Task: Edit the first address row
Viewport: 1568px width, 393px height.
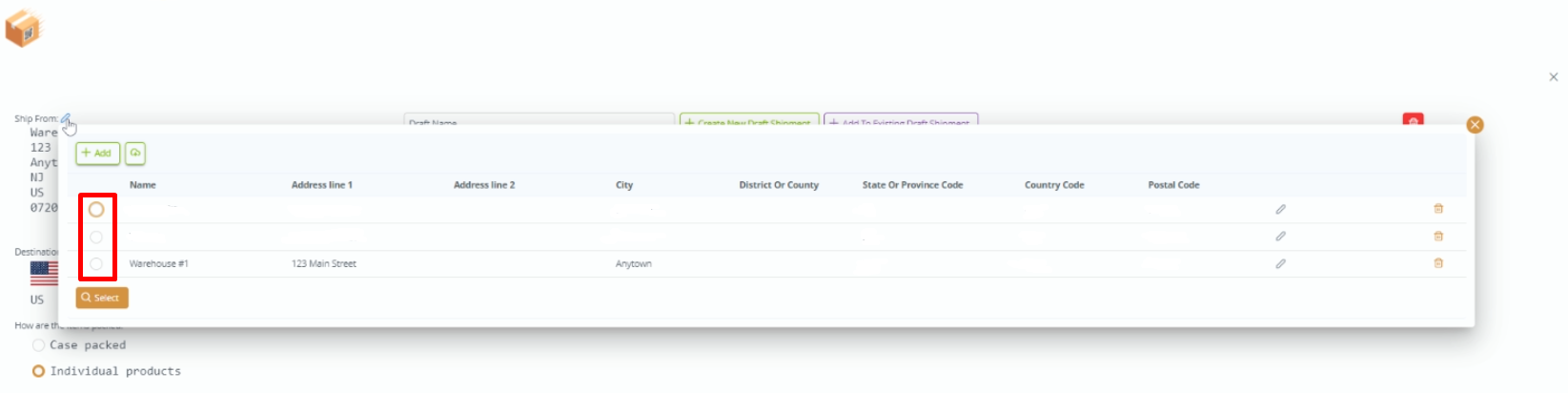Action: (1280, 209)
